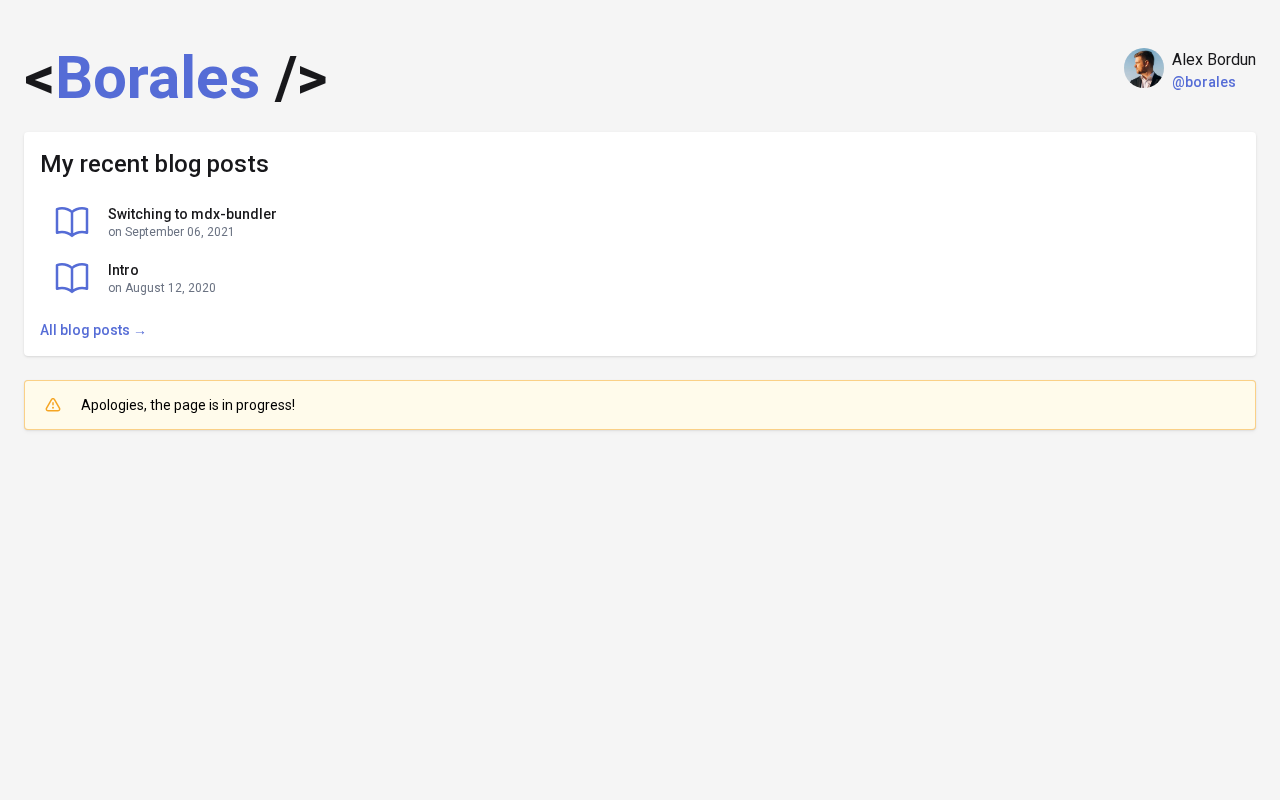The width and height of the screenshot is (1280, 800).
Task: Click the opening angle bracket of the logo
Action: [39, 79]
